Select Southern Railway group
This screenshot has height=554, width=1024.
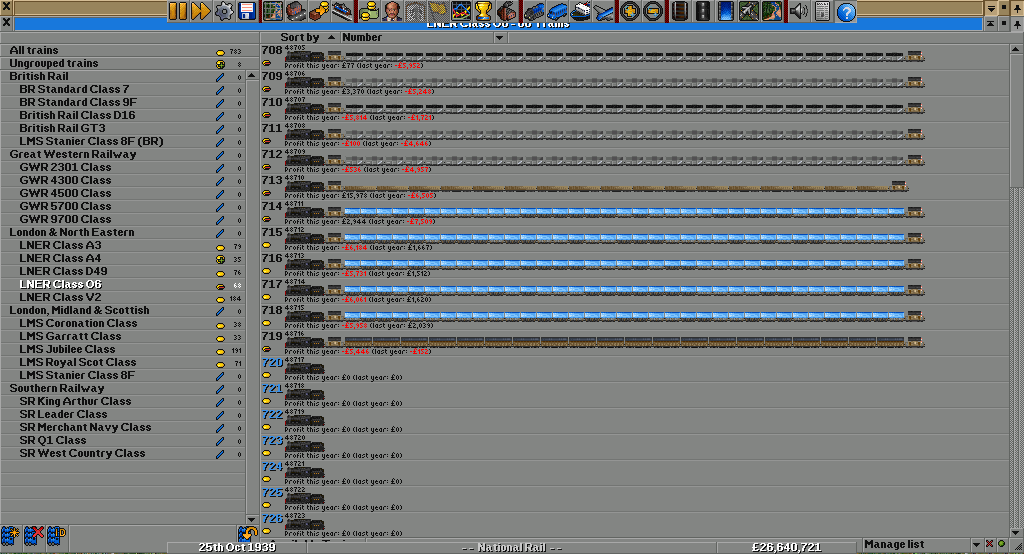click(x=123, y=388)
